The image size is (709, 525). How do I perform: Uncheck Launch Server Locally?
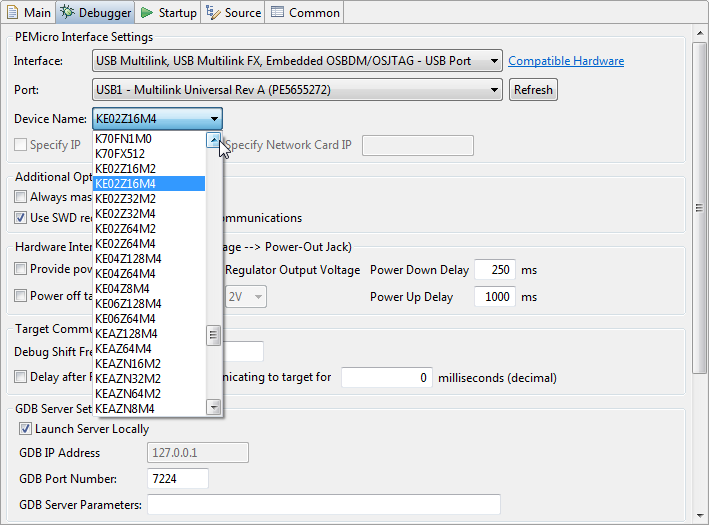tap(25, 429)
